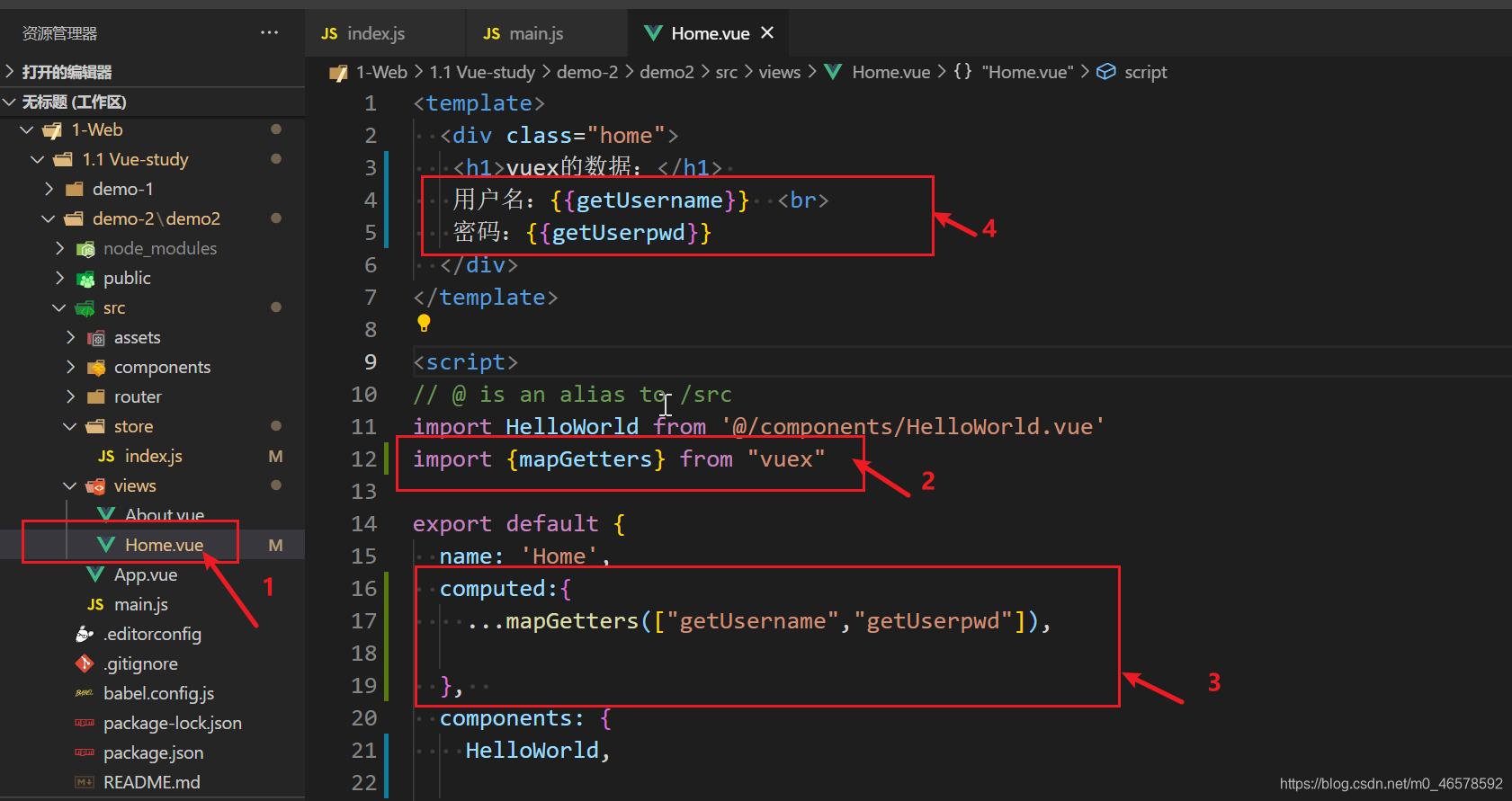Click the node_modules folder icon
The image size is (1512, 801).
[85, 249]
